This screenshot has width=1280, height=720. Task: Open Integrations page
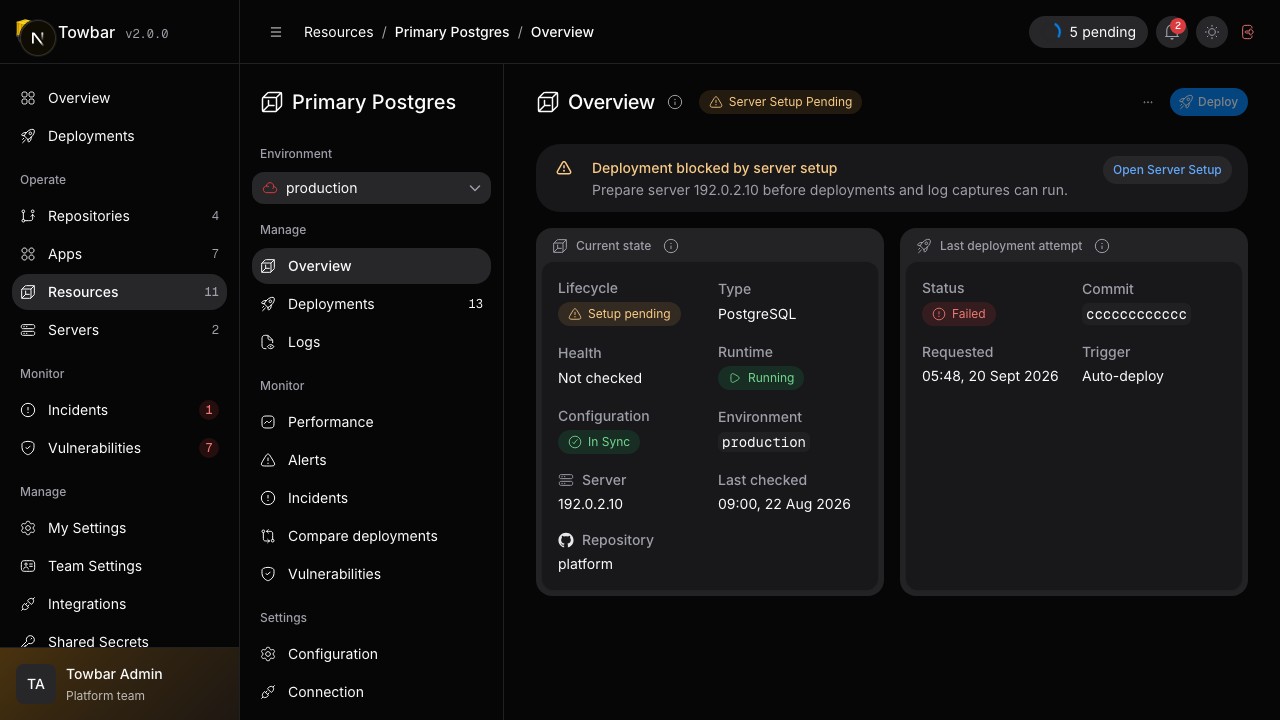pos(119,604)
